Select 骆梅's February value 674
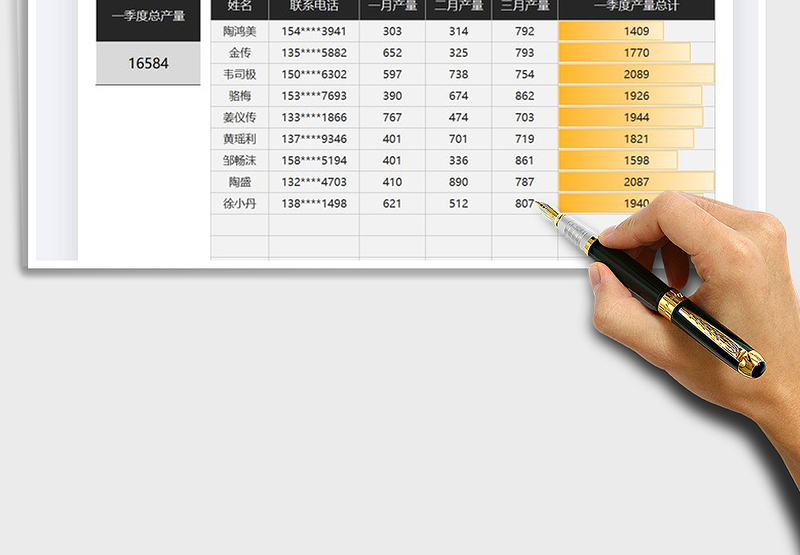Image resolution: width=800 pixels, height=555 pixels. (x=458, y=96)
